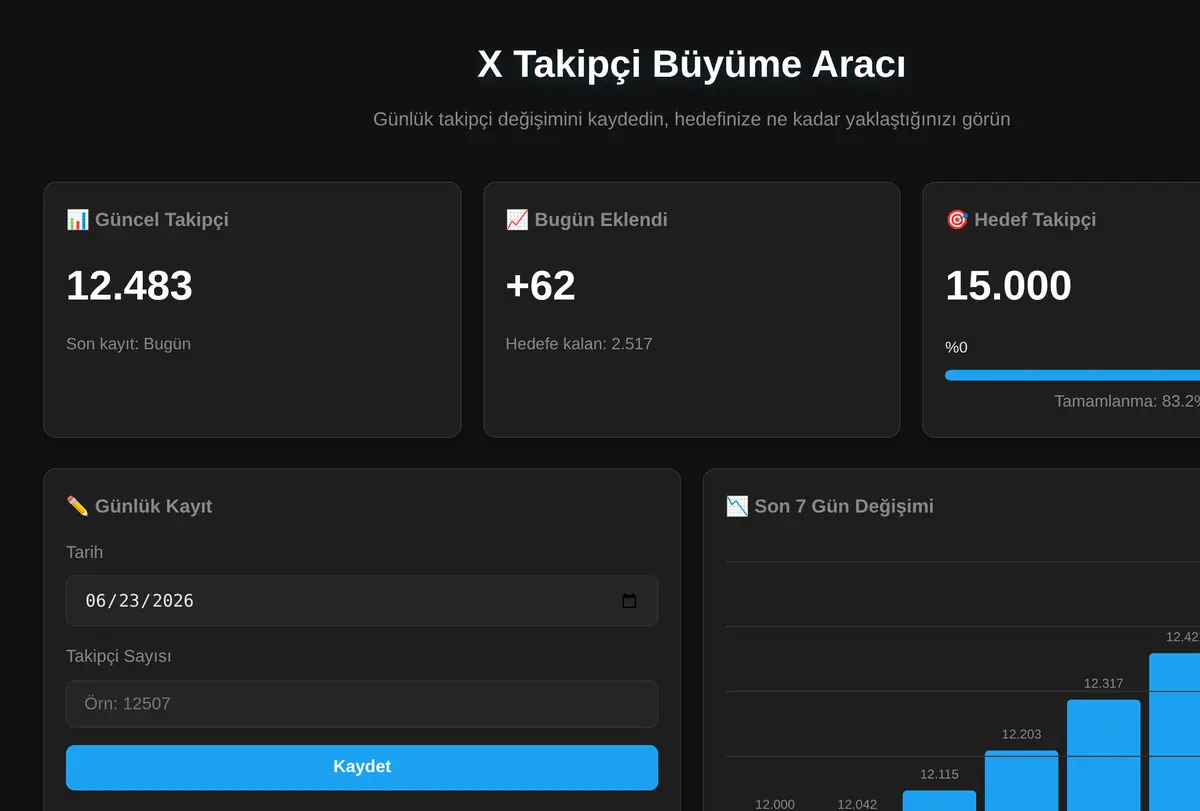Image resolution: width=1200 pixels, height=811 pixels.
Task: Click the 15.000 target value
Action: point(1008,286)
